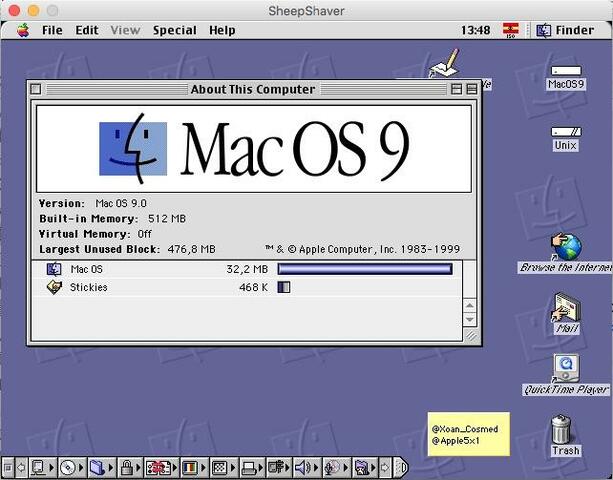613x480 pixels.
Task: Click the Stickies memory usage bar
Action: [284, 287]
